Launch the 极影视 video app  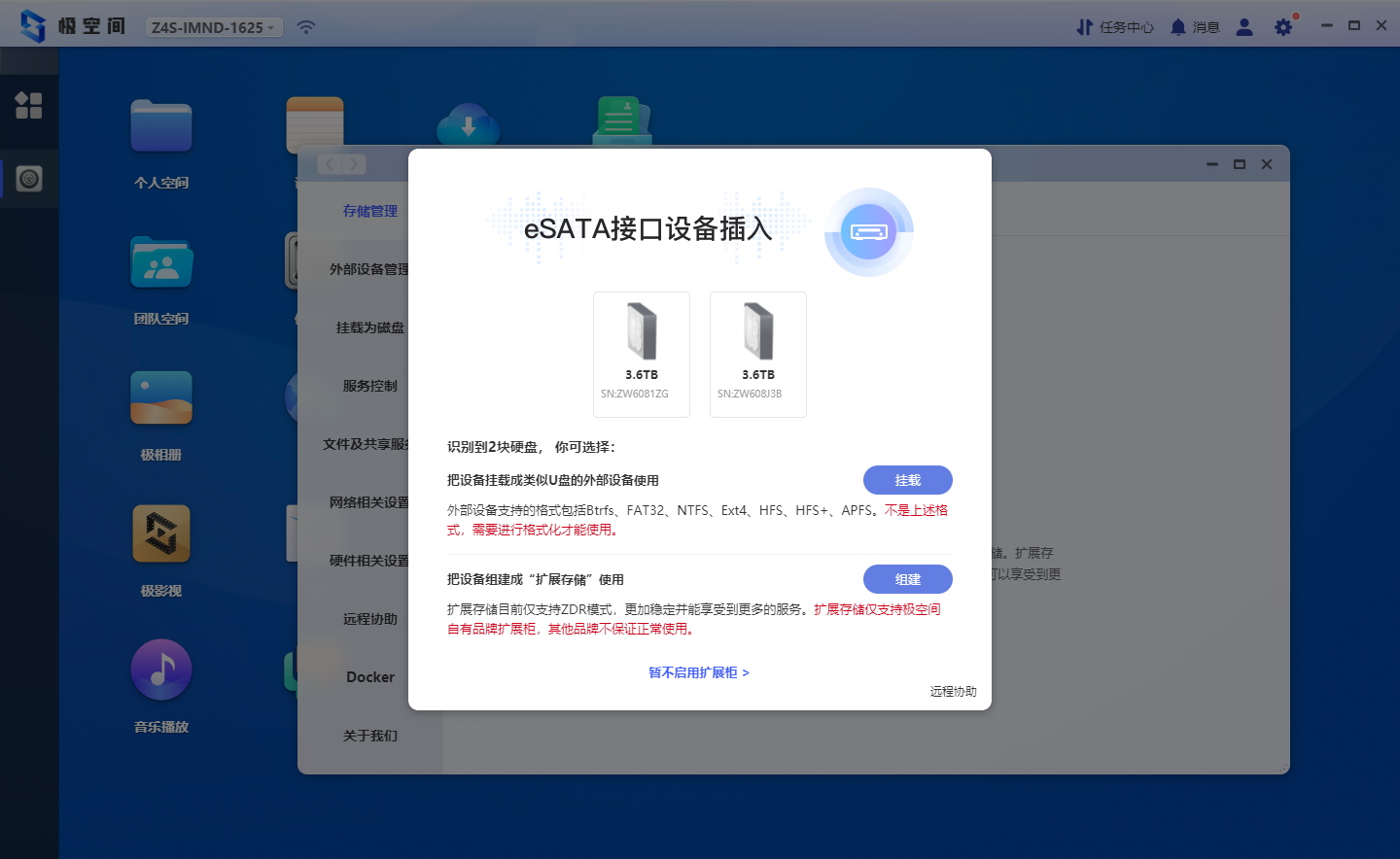[x=161, y=533]
